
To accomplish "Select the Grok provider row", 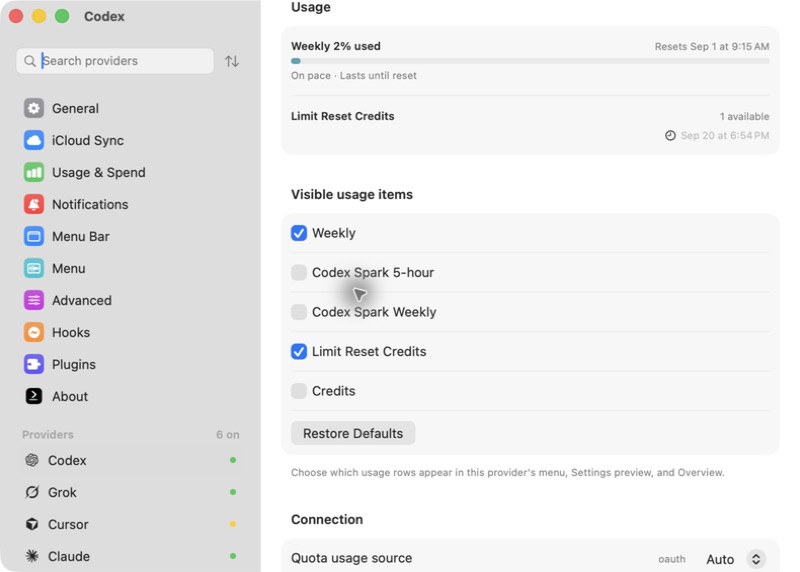I will click(x=130, y=492).
